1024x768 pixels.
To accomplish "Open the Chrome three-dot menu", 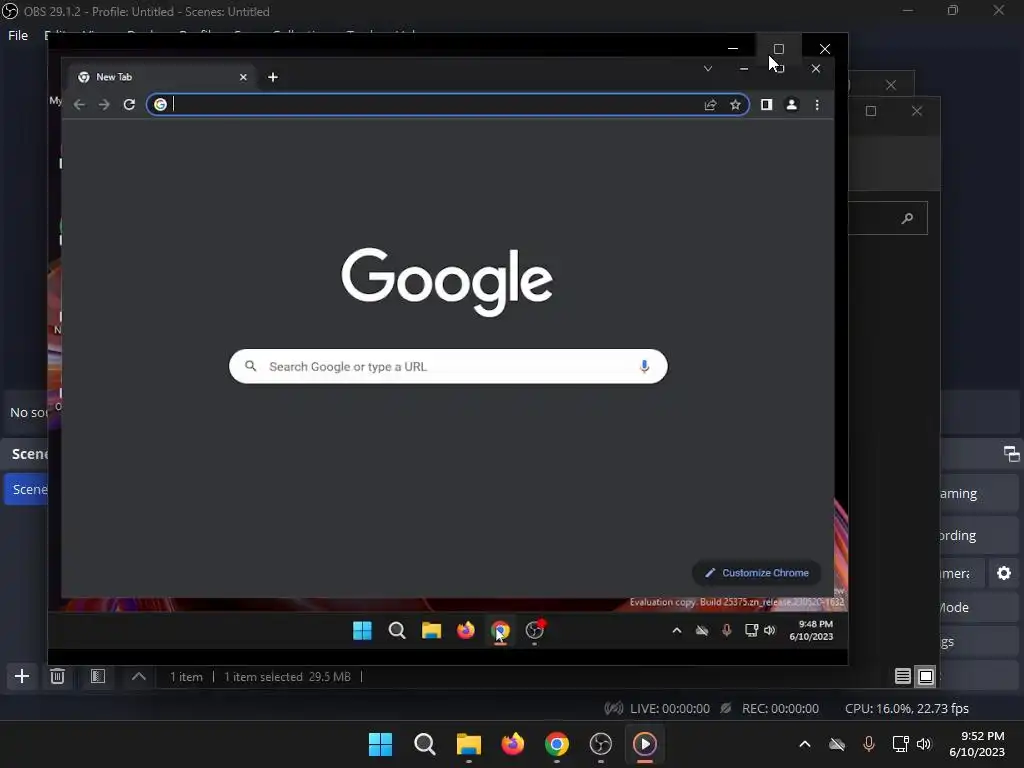I will 817,104.
